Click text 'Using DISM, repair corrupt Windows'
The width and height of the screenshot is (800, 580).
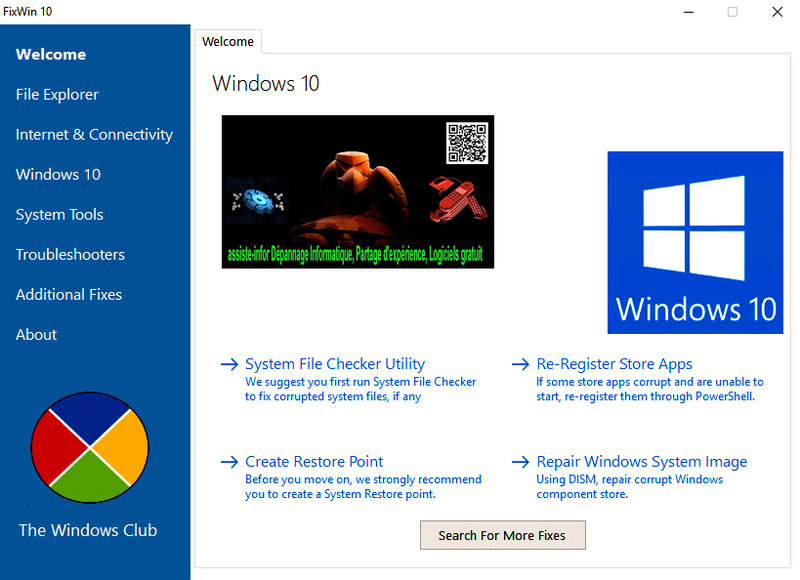click(x=630, y=480)
